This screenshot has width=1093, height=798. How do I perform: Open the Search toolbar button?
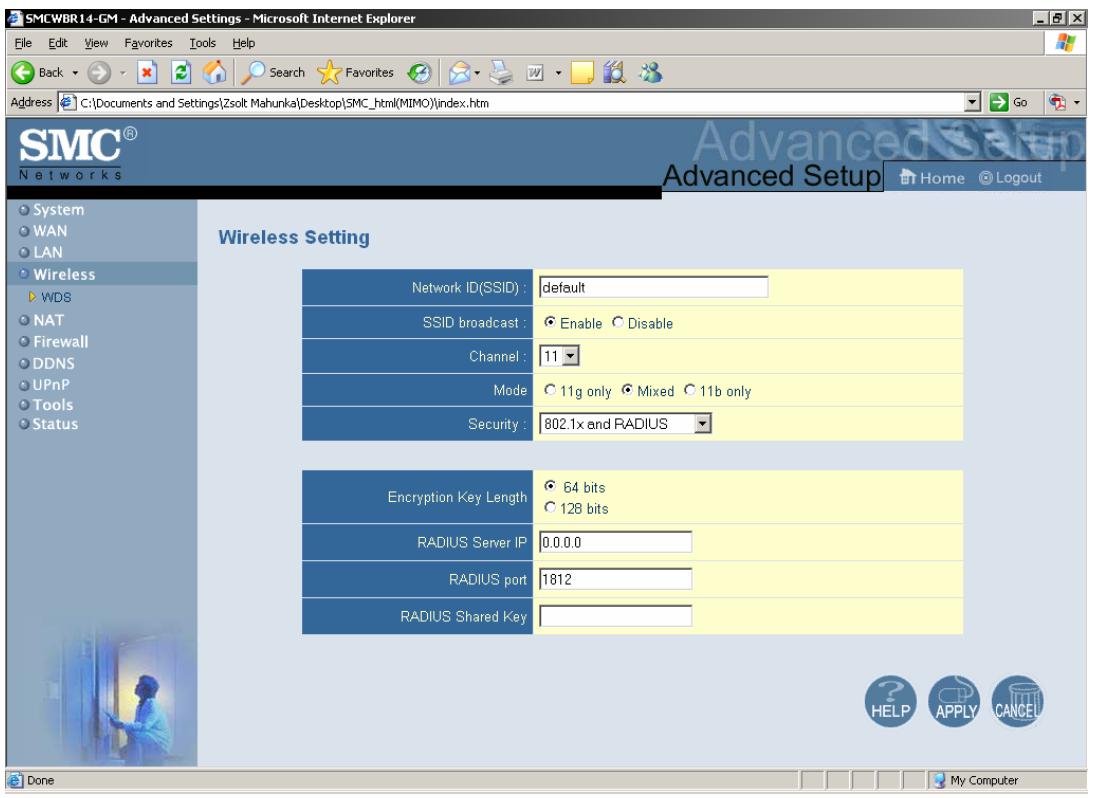click(x=273, y=72)
